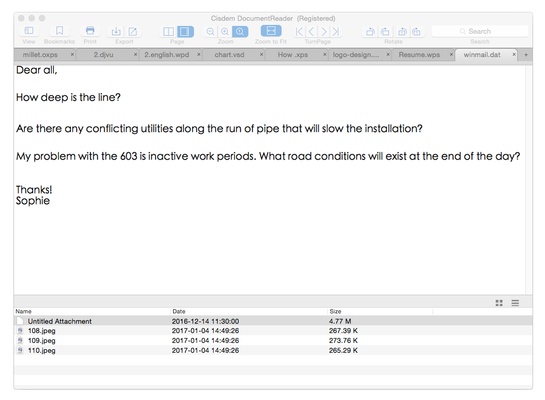The height and width of the screenshot is (400, 545).
Task: Click the 2016-12-14 11:30:00 date cell
Action: 205,321
